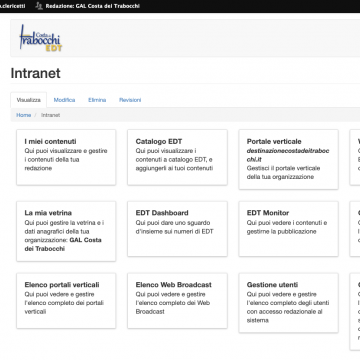Image resolution: width=360 pixels, height=360 pixels.
Task: Open the EDT Monitor card
Action: (x=289, y=229)
